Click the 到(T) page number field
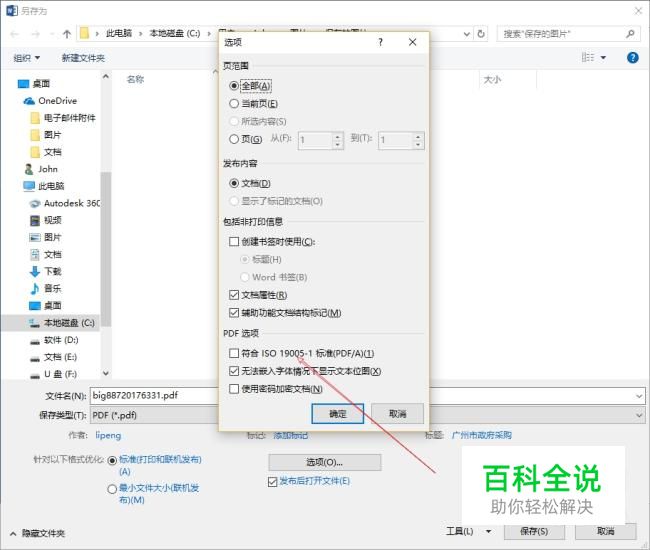 (x=396, y=140)
